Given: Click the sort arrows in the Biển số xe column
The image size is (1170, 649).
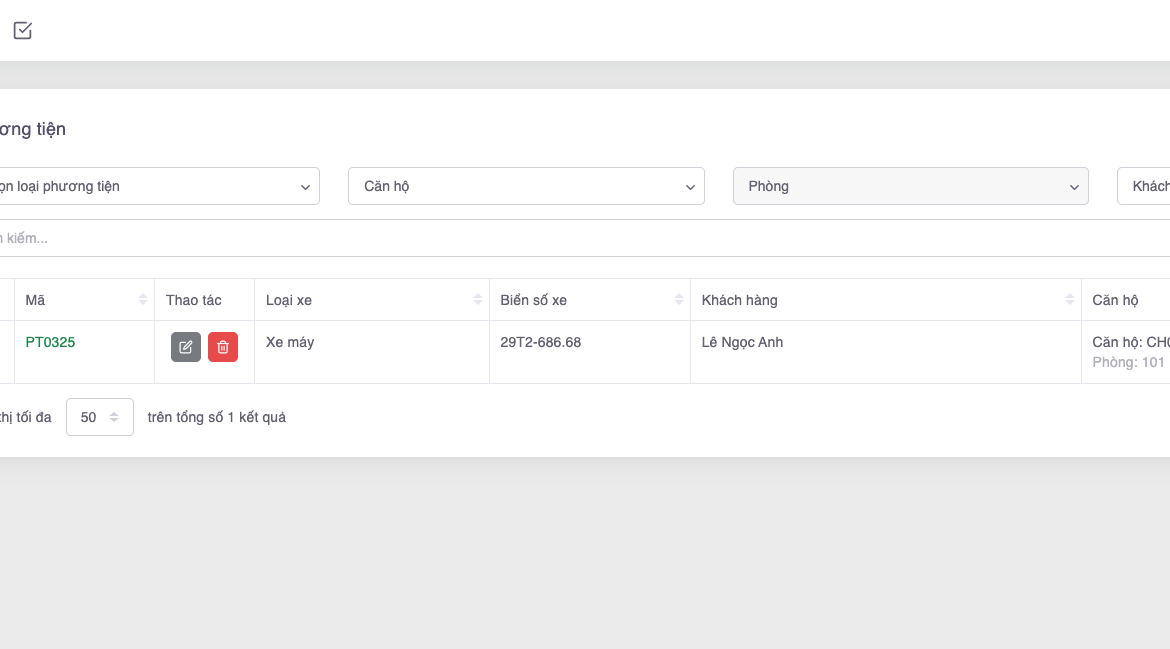Looking at the screenshot, I should [678, 300].
